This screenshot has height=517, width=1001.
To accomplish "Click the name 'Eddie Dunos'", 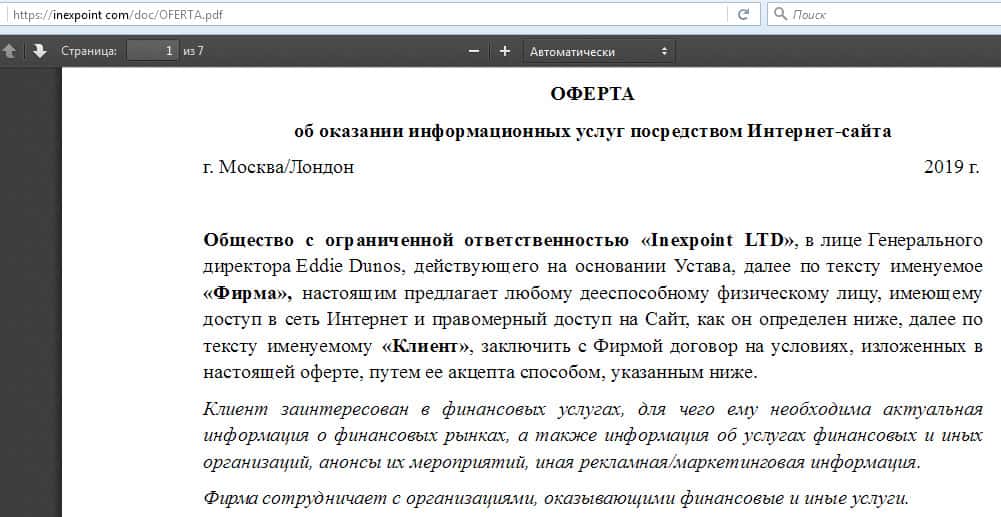I will (x=350, y=266).
